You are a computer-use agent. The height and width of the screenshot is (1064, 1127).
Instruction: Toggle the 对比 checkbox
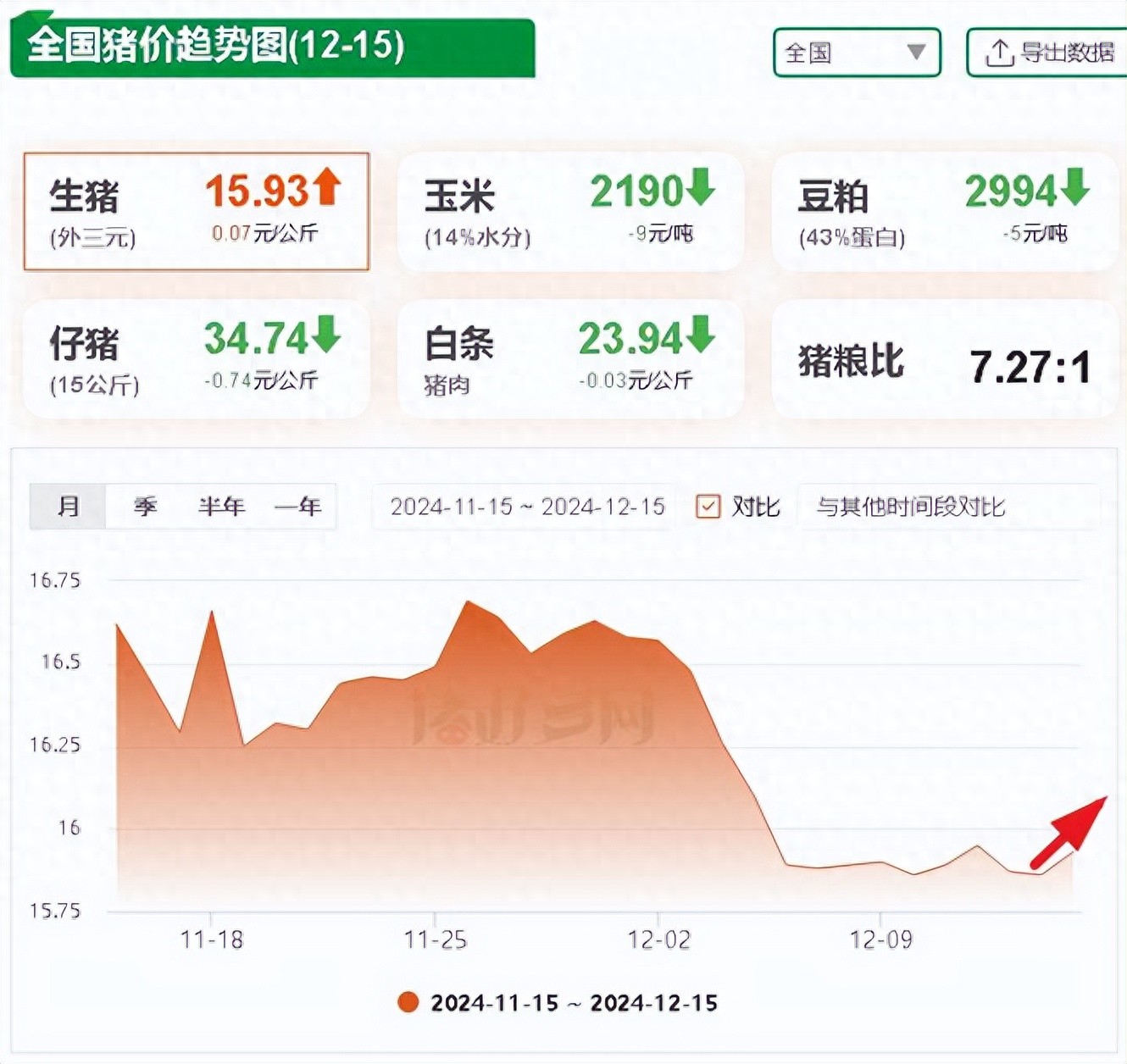708,507
